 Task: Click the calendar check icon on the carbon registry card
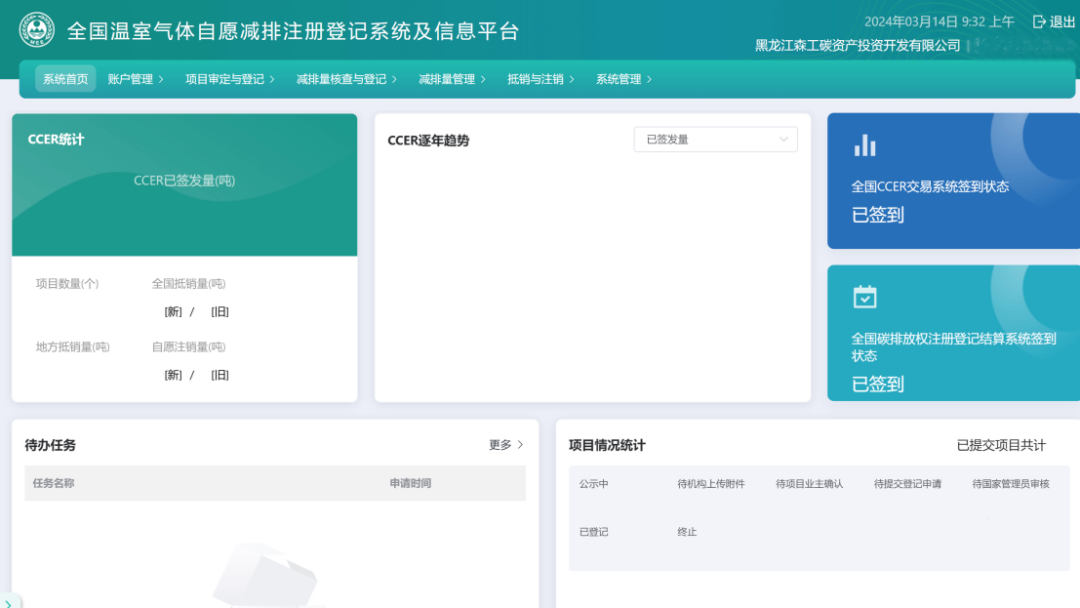864,297
